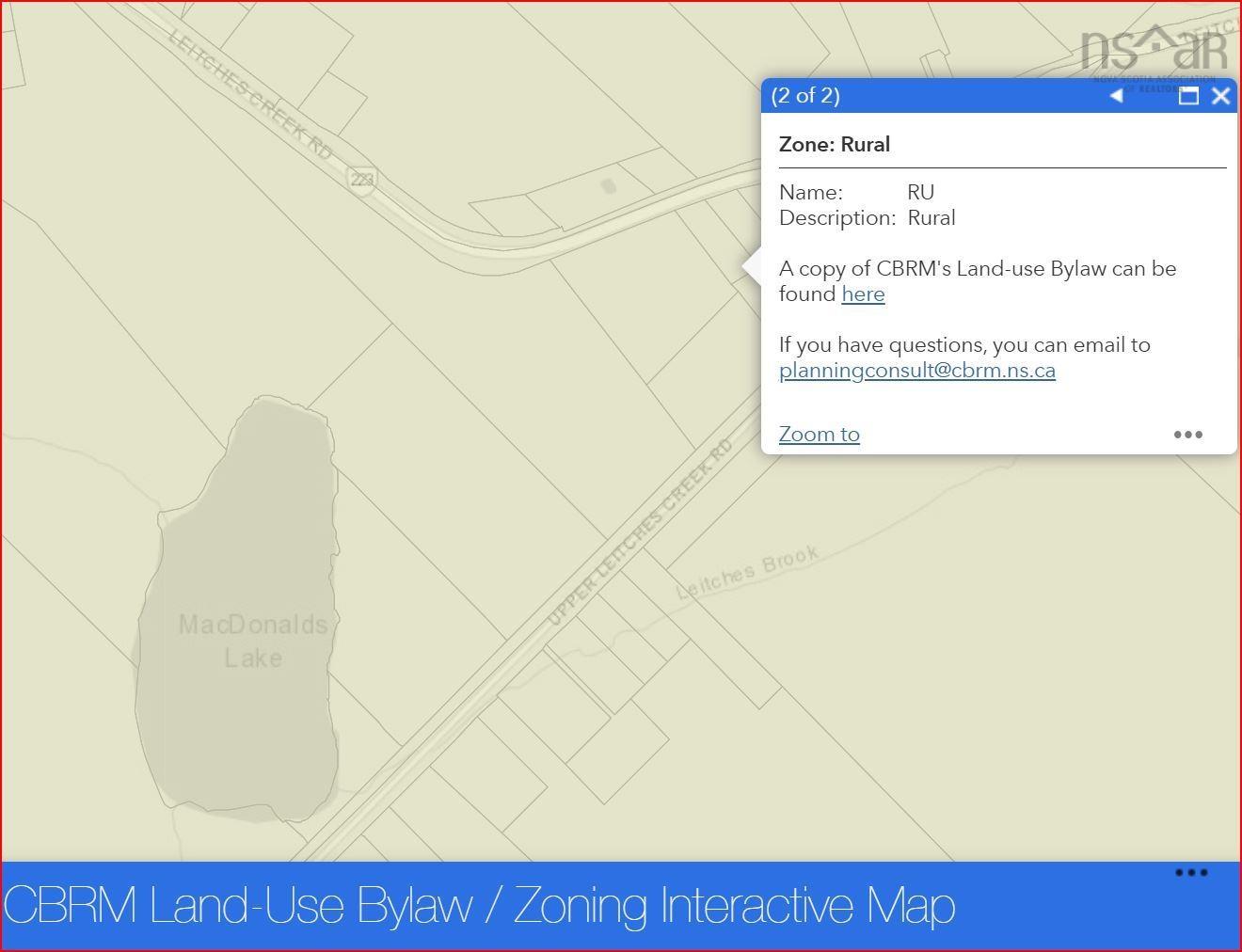Open the bottom bar ellipsis menu

pyautogui.click(x=1190, y=873)
